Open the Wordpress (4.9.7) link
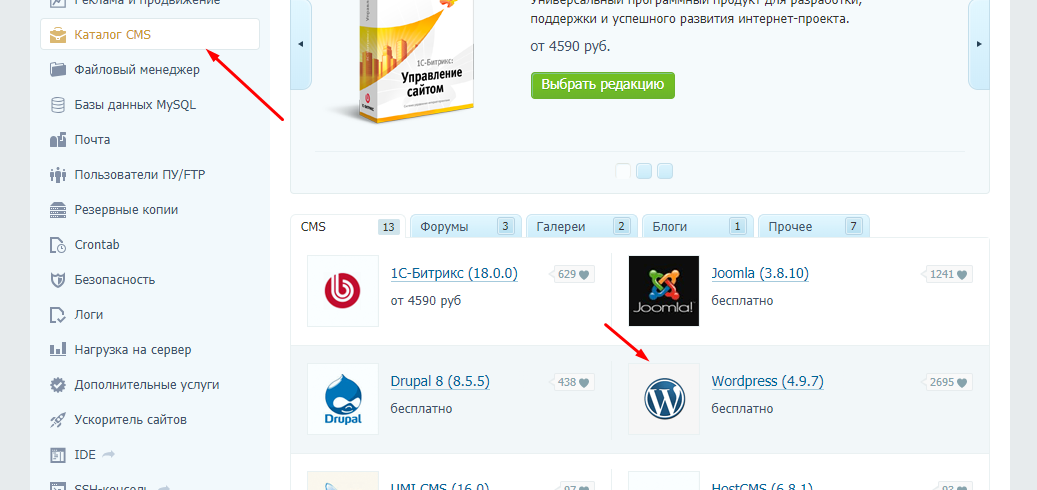 [x=767, y=382]
